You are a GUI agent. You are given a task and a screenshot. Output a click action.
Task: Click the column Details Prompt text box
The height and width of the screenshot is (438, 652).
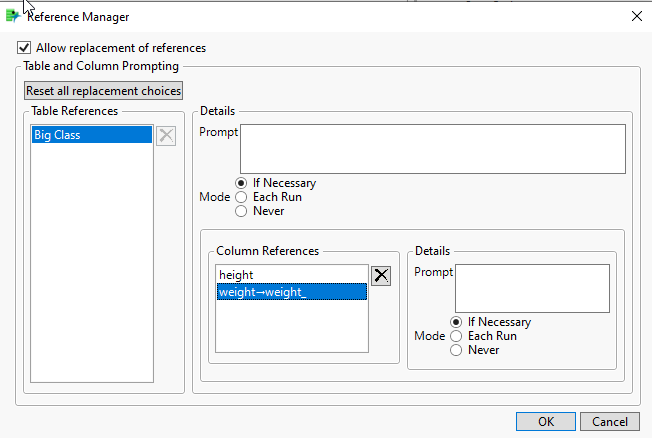point(531,288)
